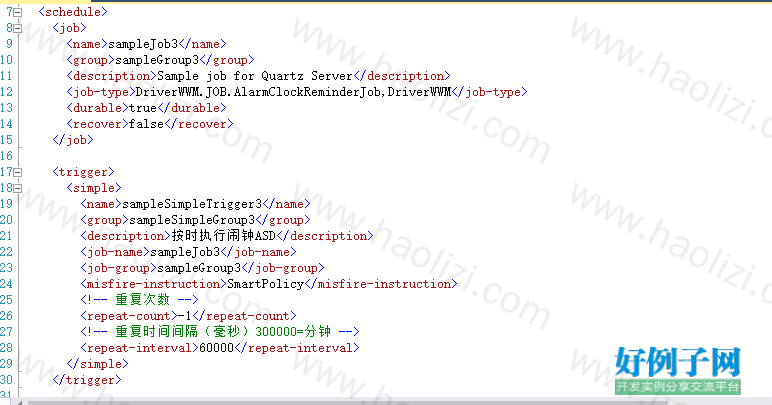772x405 pixels.
Task: Click the recover value false
Action: (146, 124)
